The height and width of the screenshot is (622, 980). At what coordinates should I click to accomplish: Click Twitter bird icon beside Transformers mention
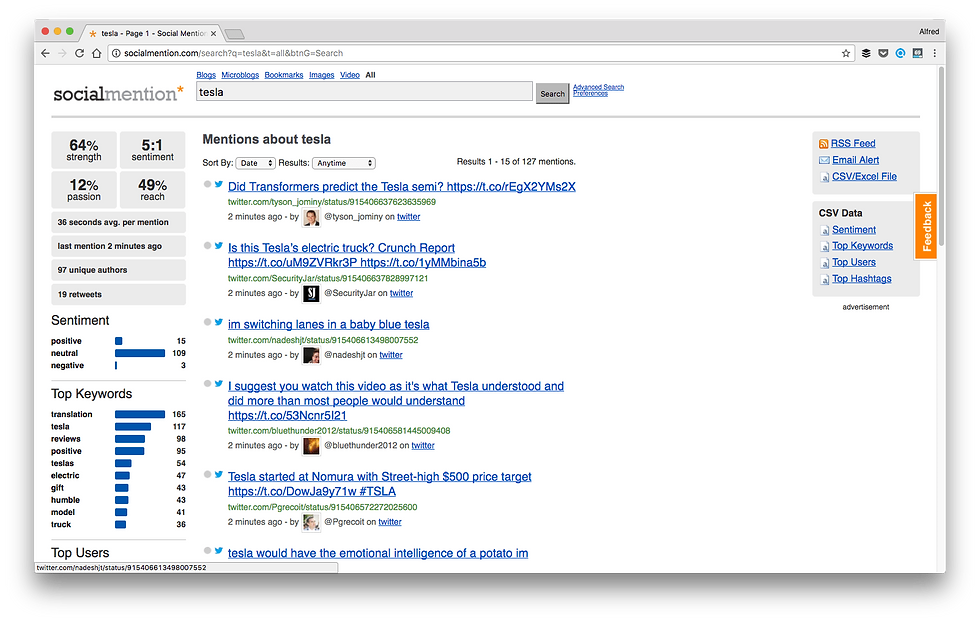pyautogui.click(x=219, y=184)
